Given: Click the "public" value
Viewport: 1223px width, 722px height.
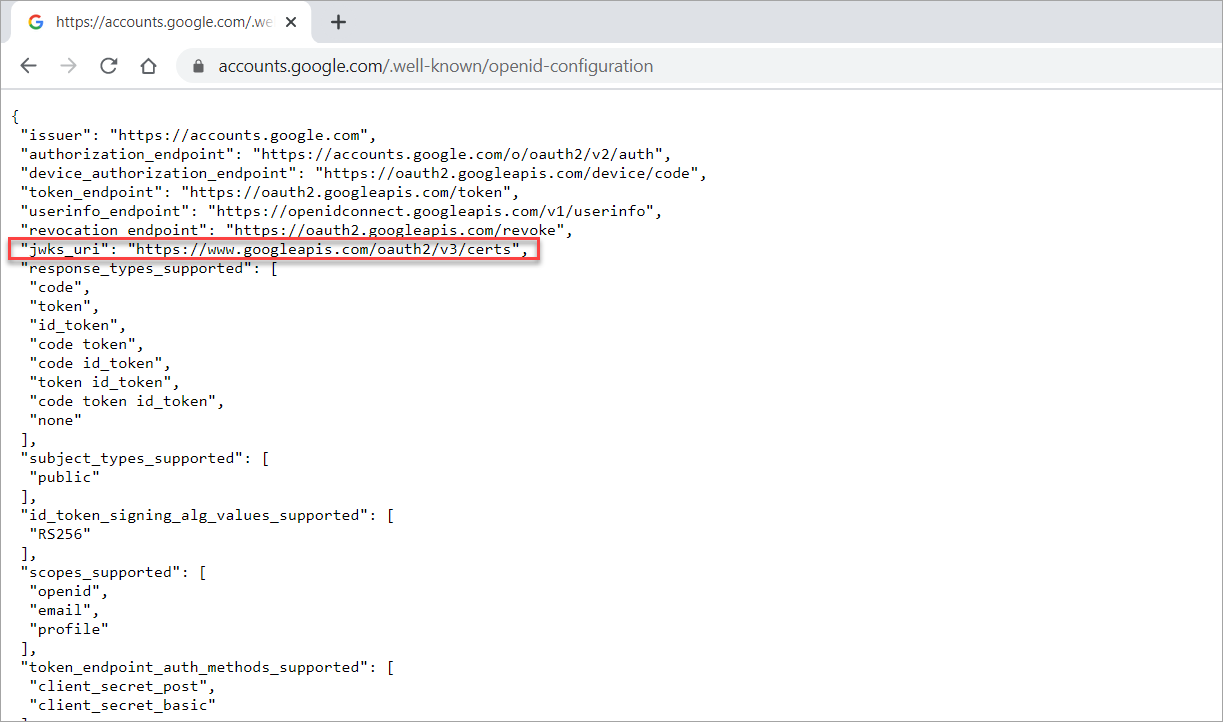Looking at the screenshot, I should [x=64, y=477].
